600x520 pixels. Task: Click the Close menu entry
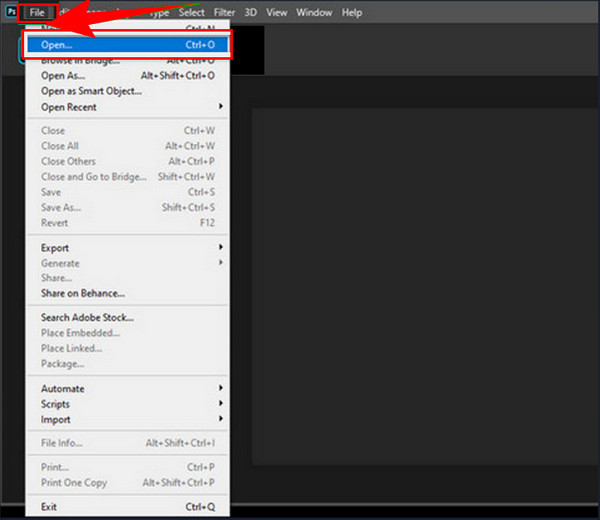click(x=127, y=130)
